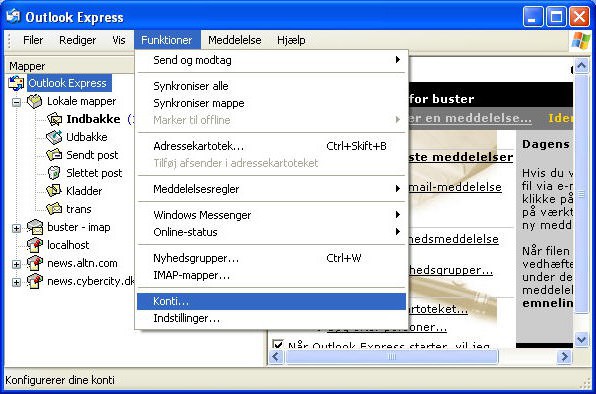Click the adressekartoteket link in the start page
The height and width of the screenshot is (394, 596).
(x=438, y=309)
